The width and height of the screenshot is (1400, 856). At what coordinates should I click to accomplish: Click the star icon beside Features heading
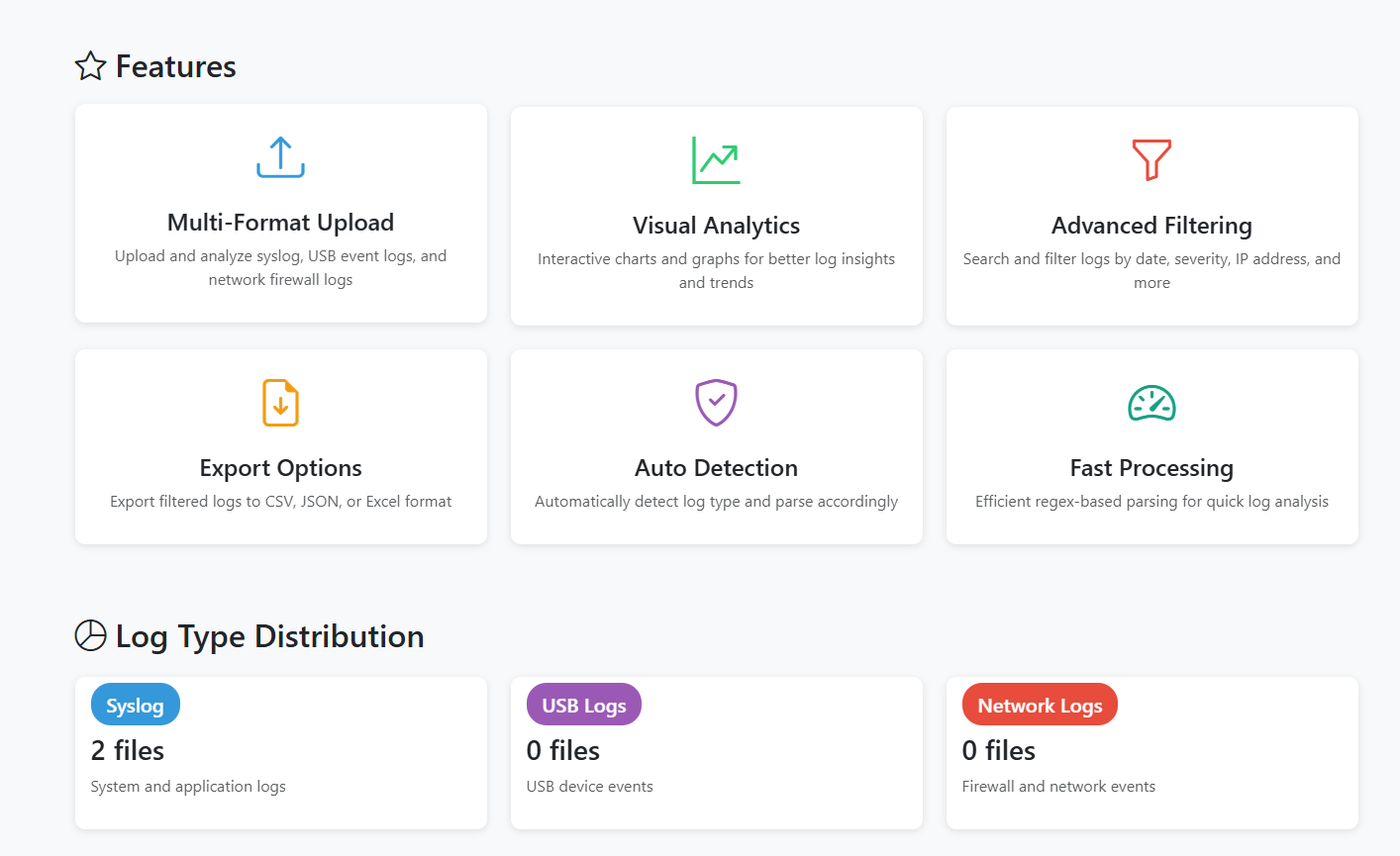(x=90, y=66)
